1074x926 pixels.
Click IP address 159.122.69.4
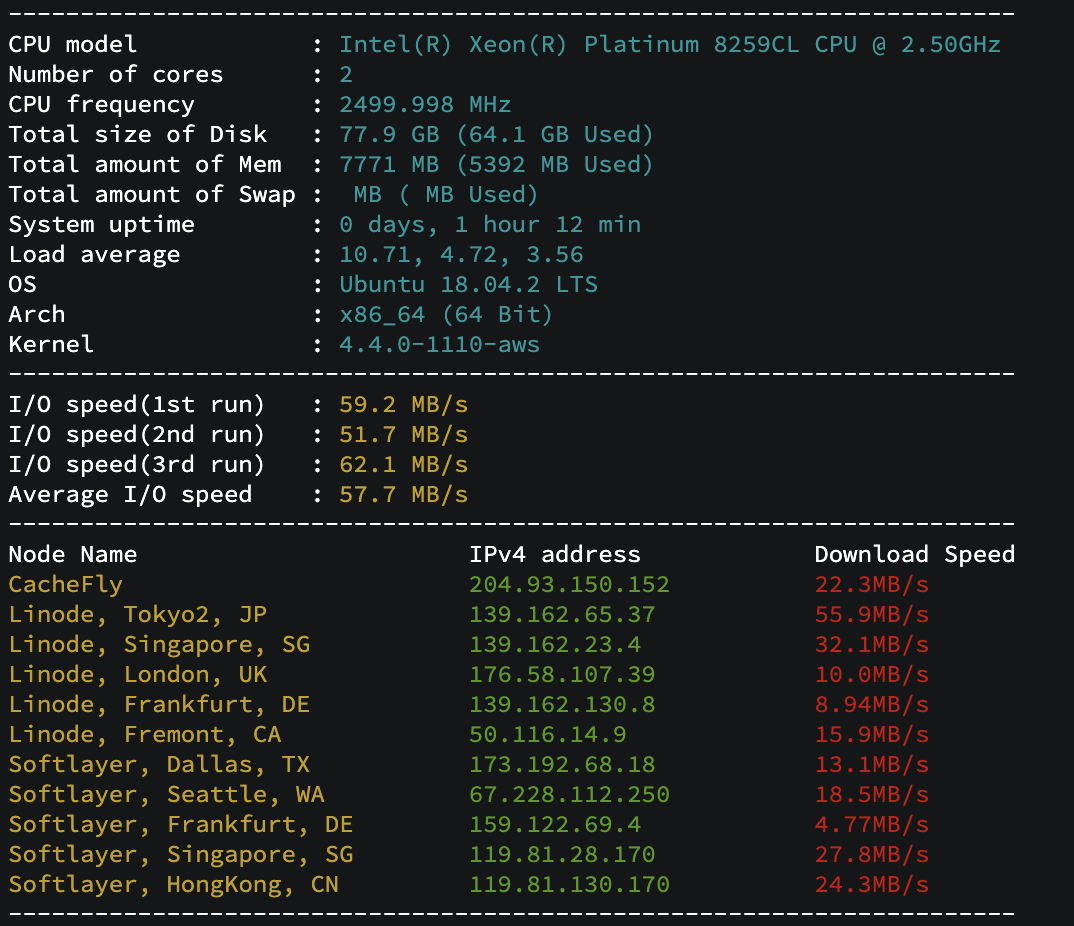(x=555, y=825)
